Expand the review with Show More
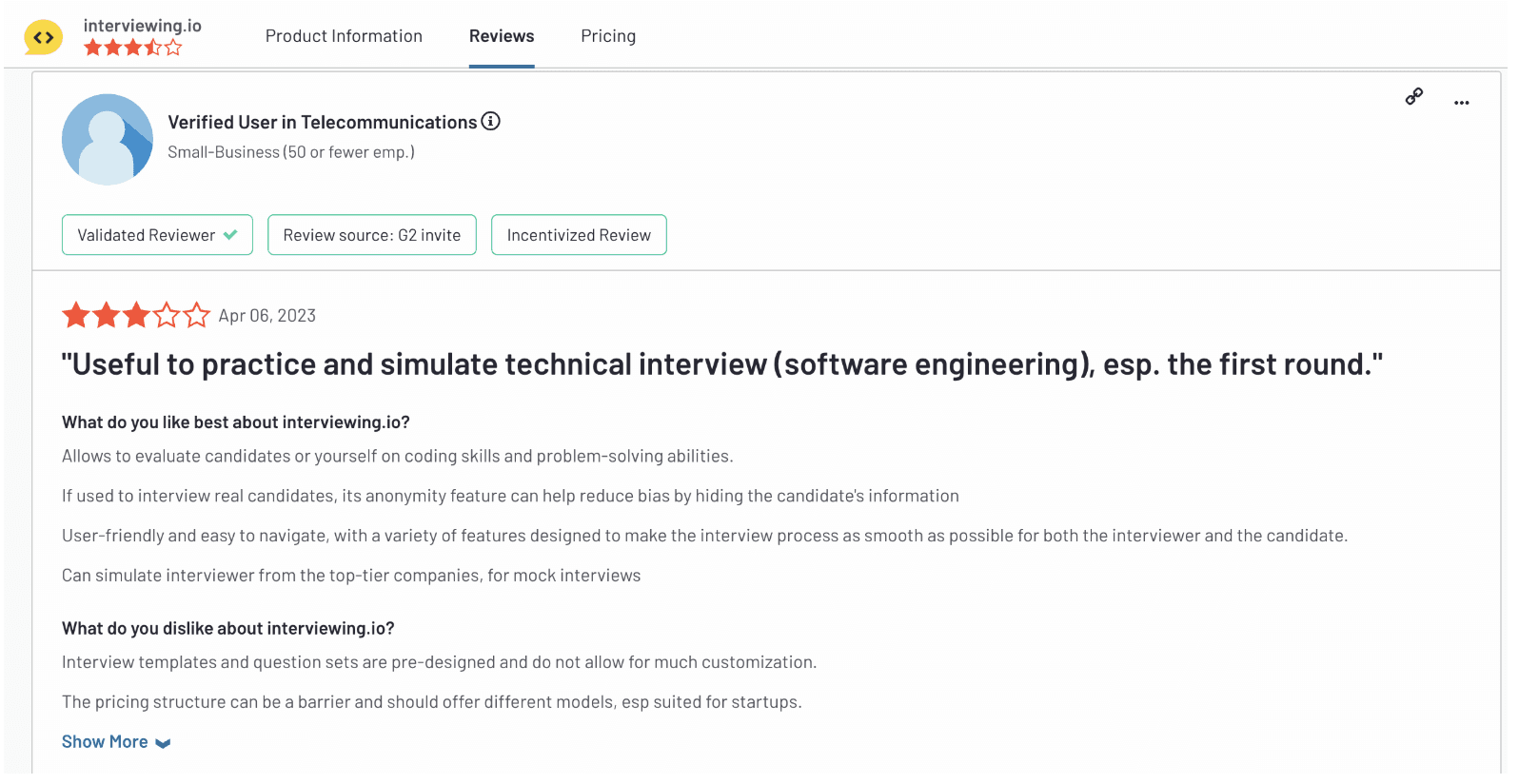 (116, 742)
